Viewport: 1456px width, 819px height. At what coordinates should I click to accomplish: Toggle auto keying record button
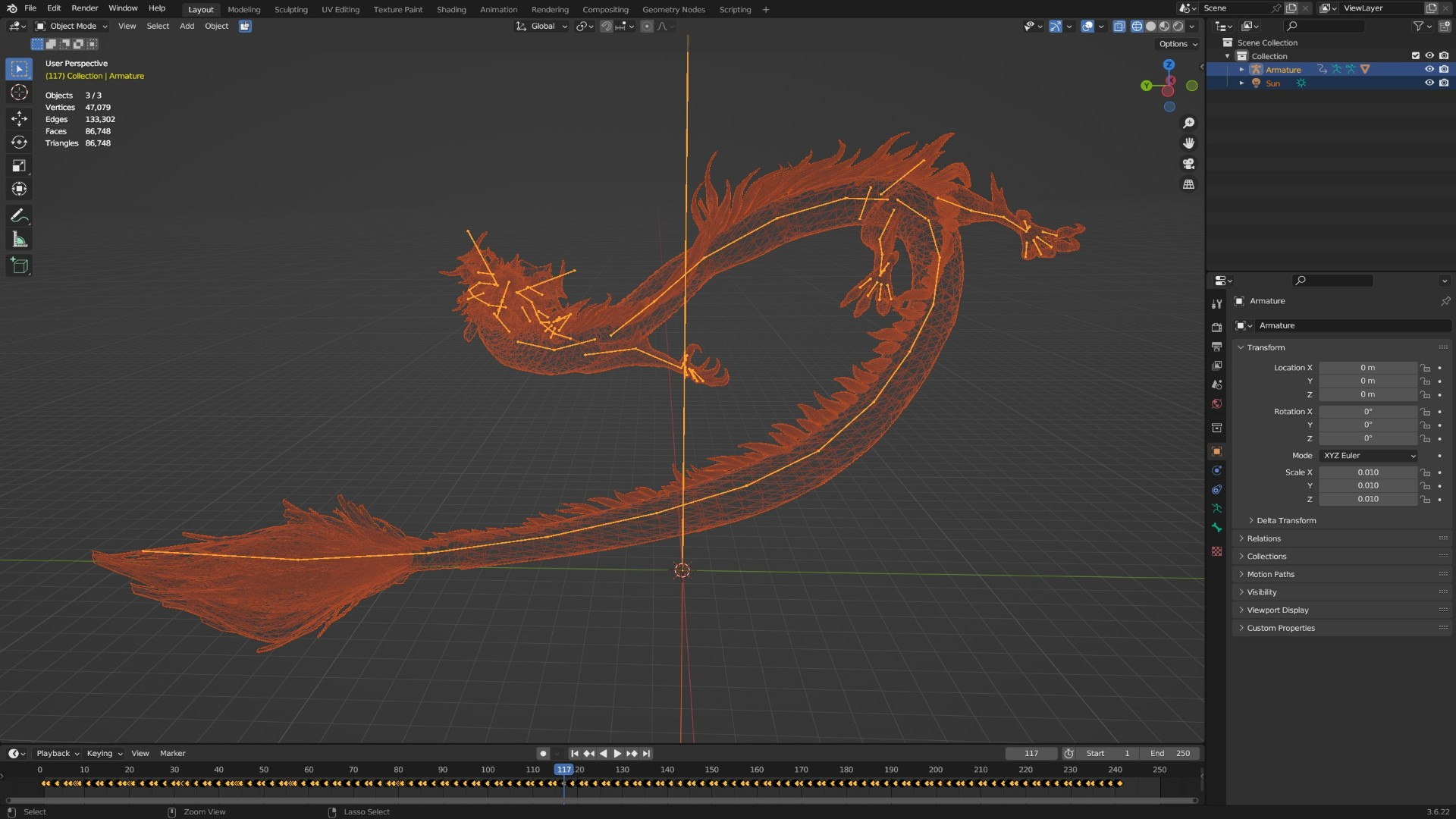click(542, 753)
